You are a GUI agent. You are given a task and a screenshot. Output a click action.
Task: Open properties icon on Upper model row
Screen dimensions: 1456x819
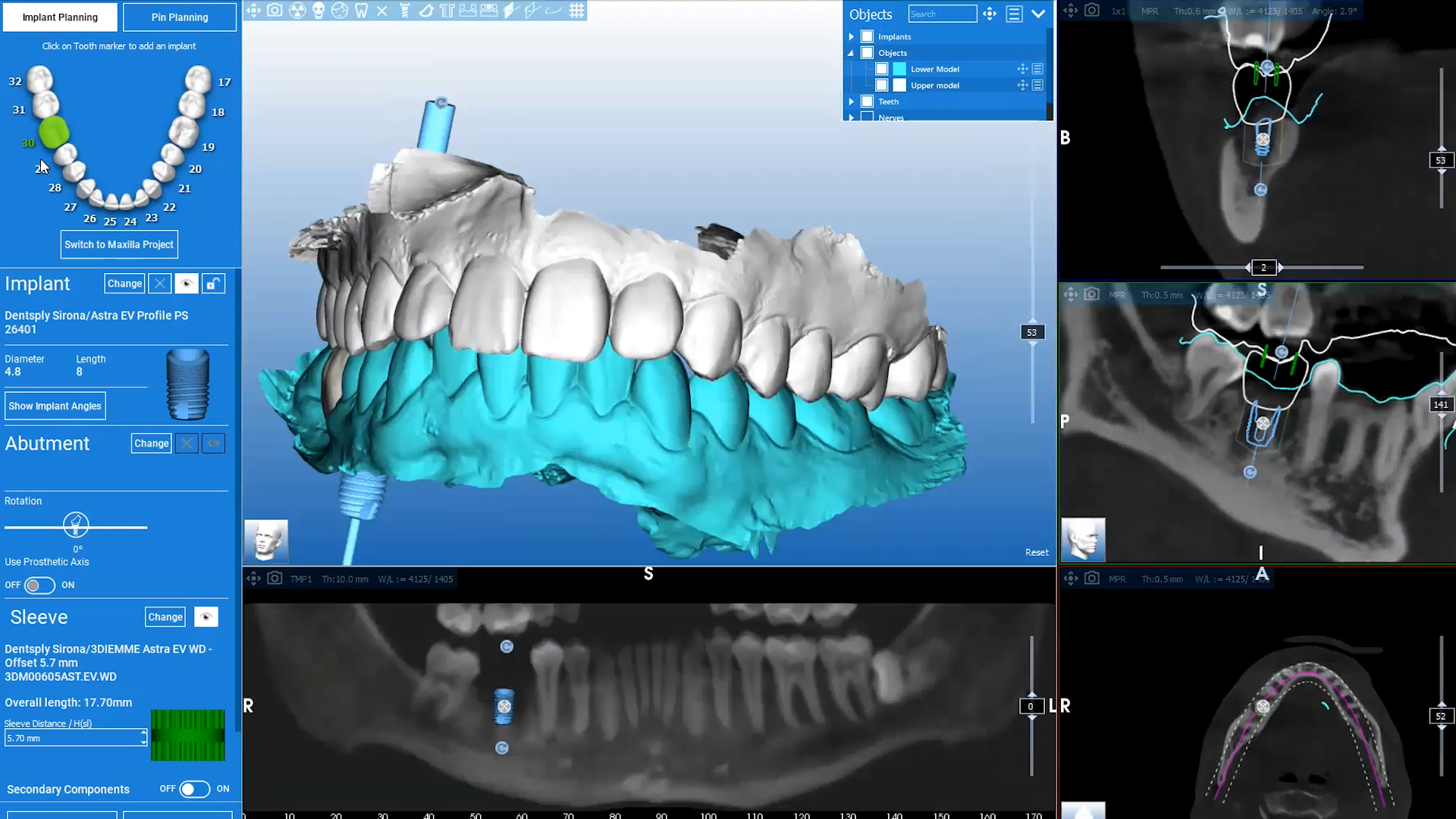1037,86
